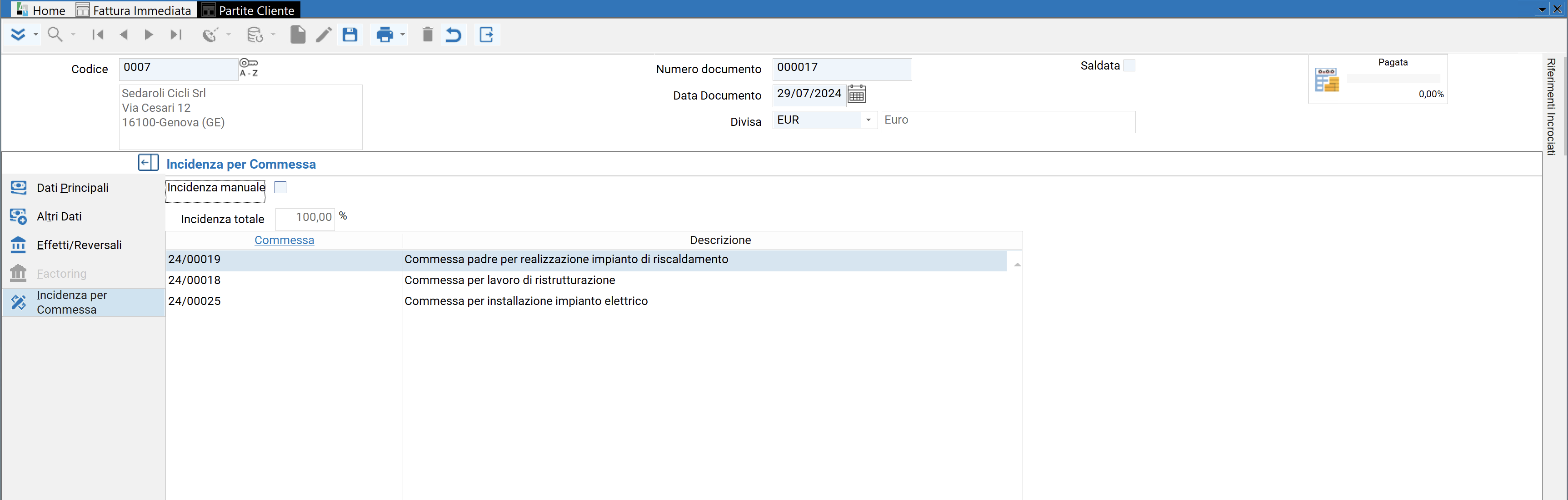The width and height of the screenshot is (1568, 500).
Task: Click the printer icon
Action: [385, 35]
